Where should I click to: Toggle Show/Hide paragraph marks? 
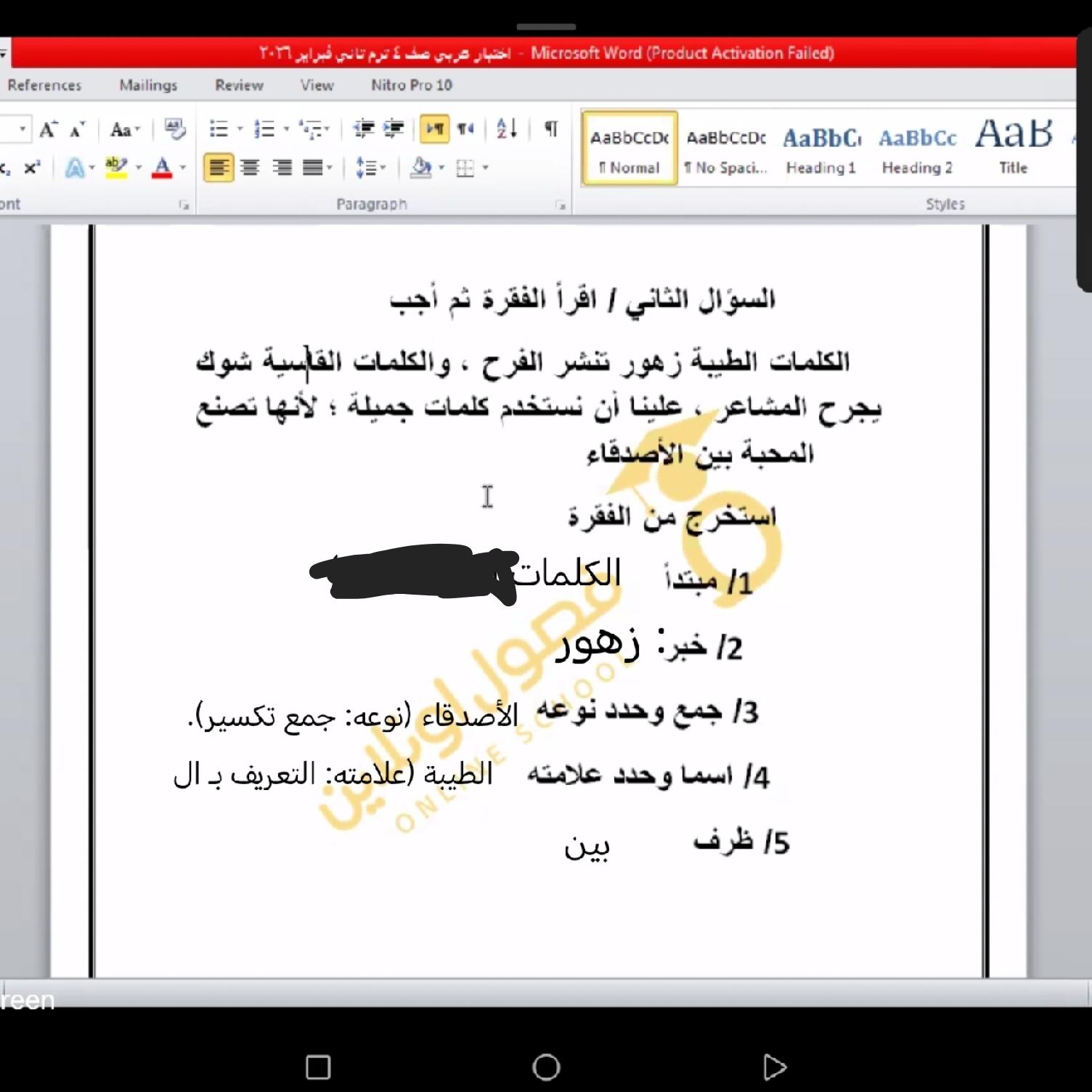551,129
